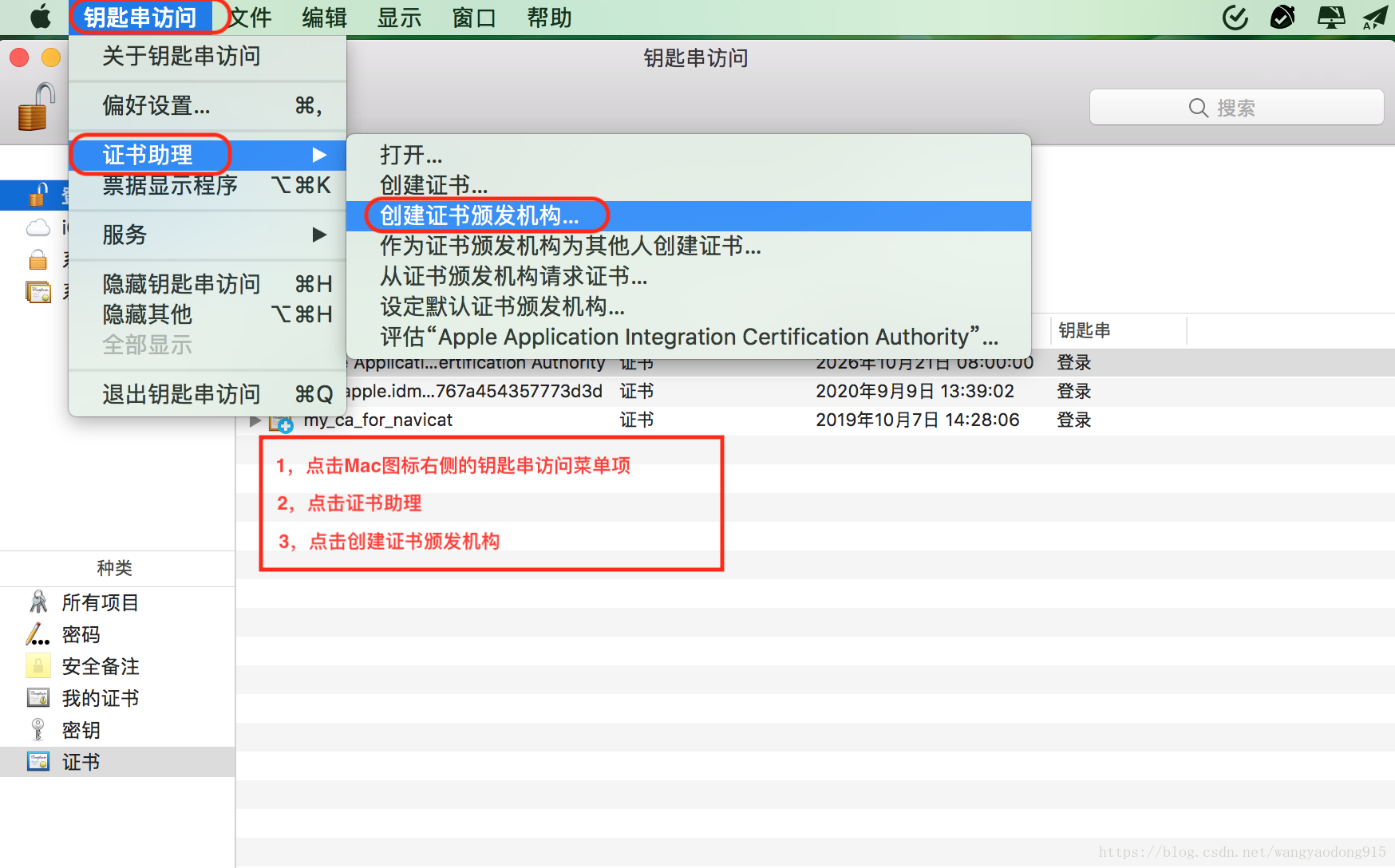Choose 从证书颁发机构请求证书…
1395x868 pixels.
689,276
